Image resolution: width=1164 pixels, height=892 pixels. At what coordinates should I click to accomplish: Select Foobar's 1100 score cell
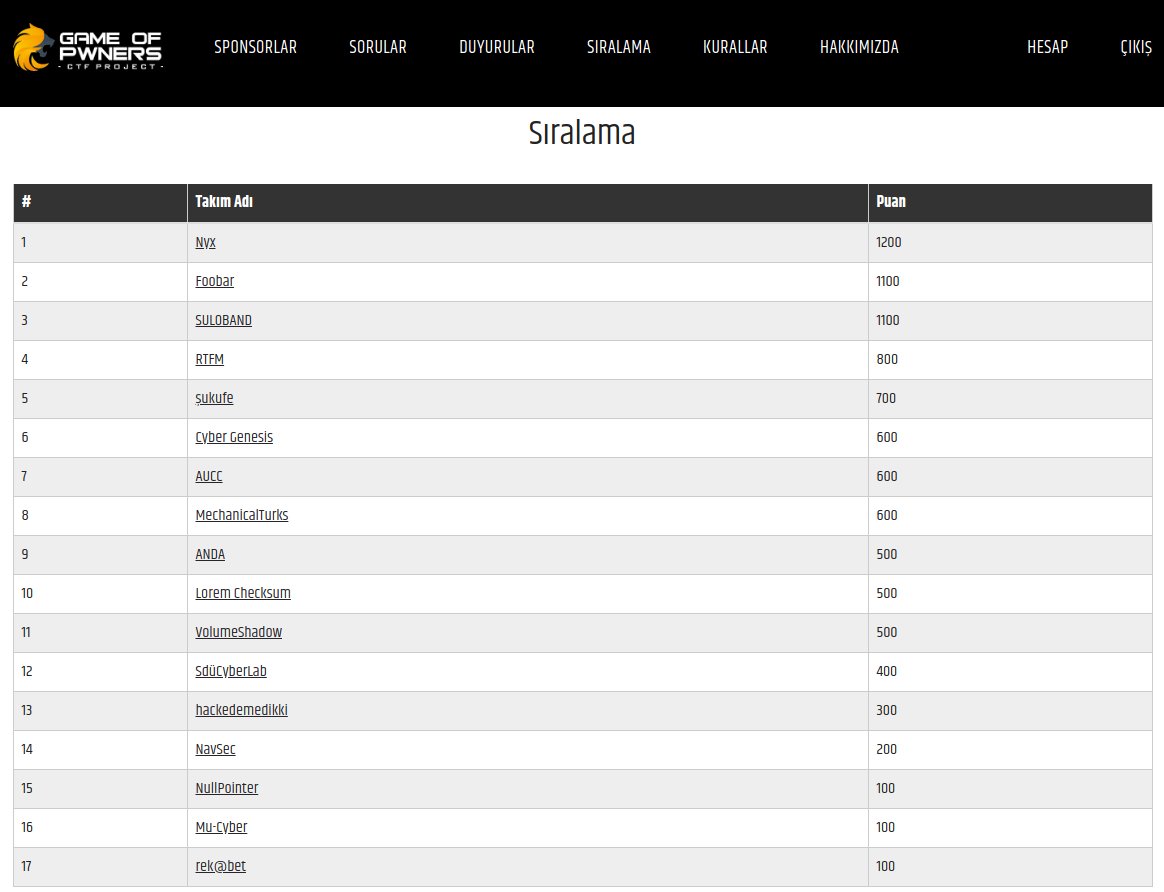1010,281
